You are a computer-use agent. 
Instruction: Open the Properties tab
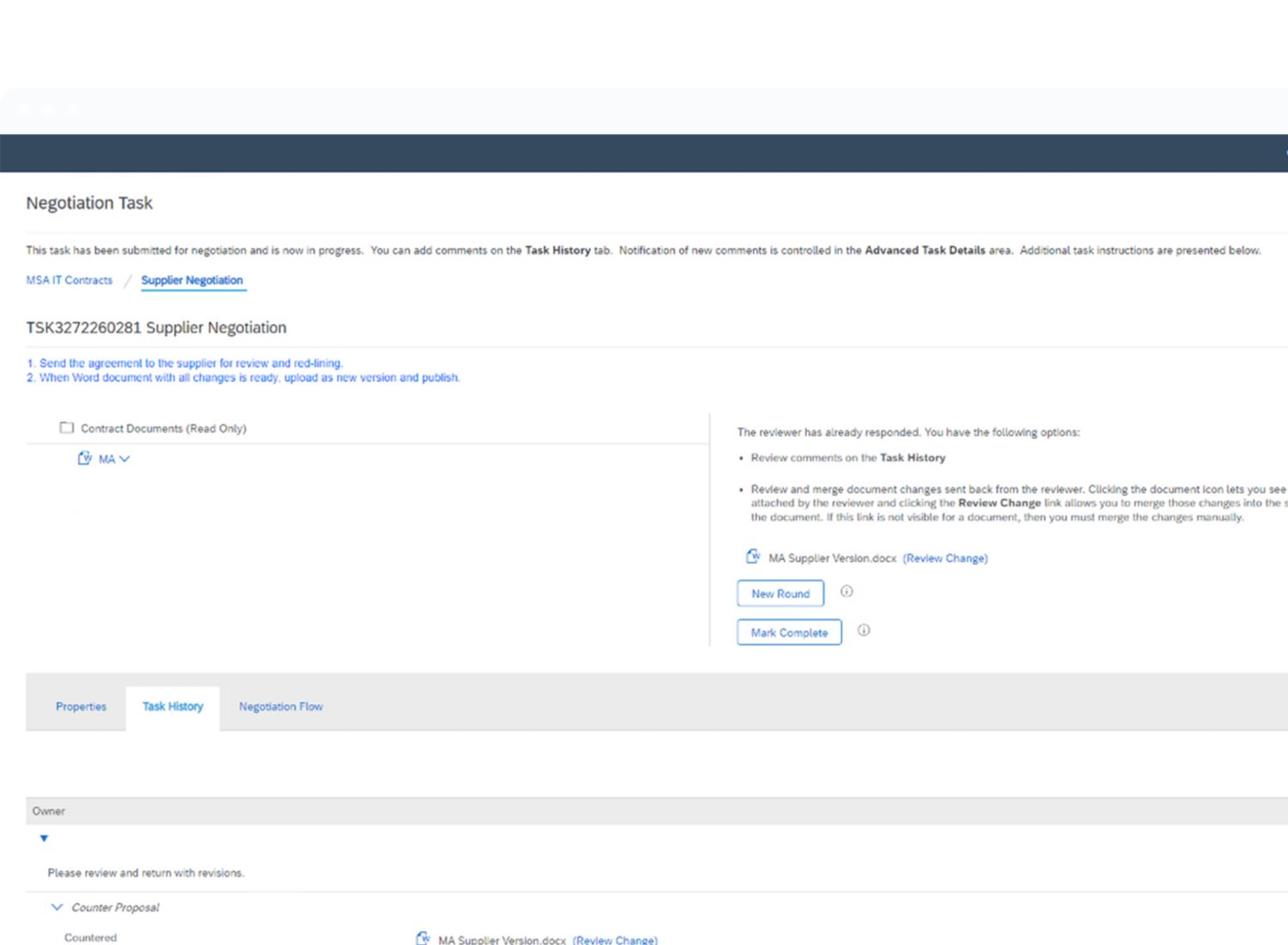point(81,706)
